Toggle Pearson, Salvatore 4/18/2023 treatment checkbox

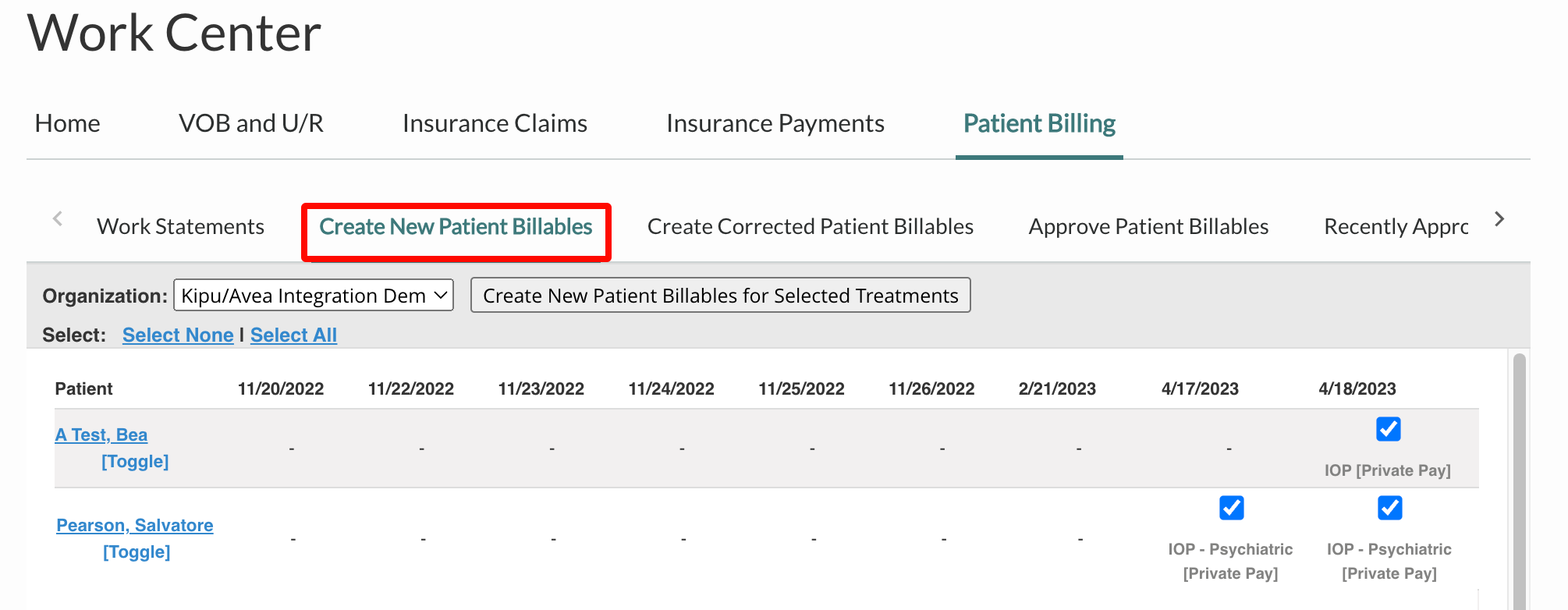pyautogui.click(x=1389, y=508)
